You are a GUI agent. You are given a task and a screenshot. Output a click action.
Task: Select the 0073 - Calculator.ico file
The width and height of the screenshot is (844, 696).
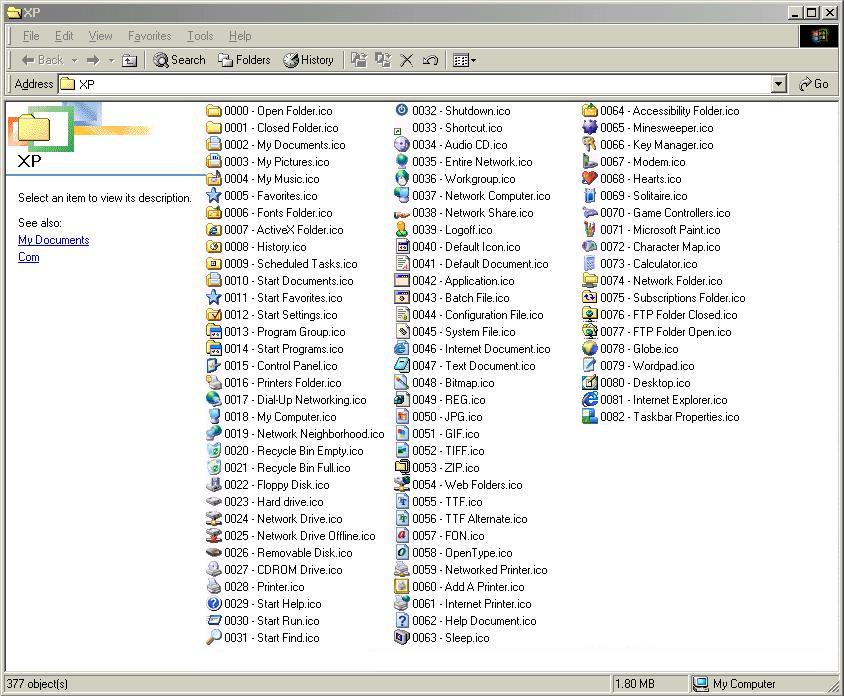coord(664,264)
